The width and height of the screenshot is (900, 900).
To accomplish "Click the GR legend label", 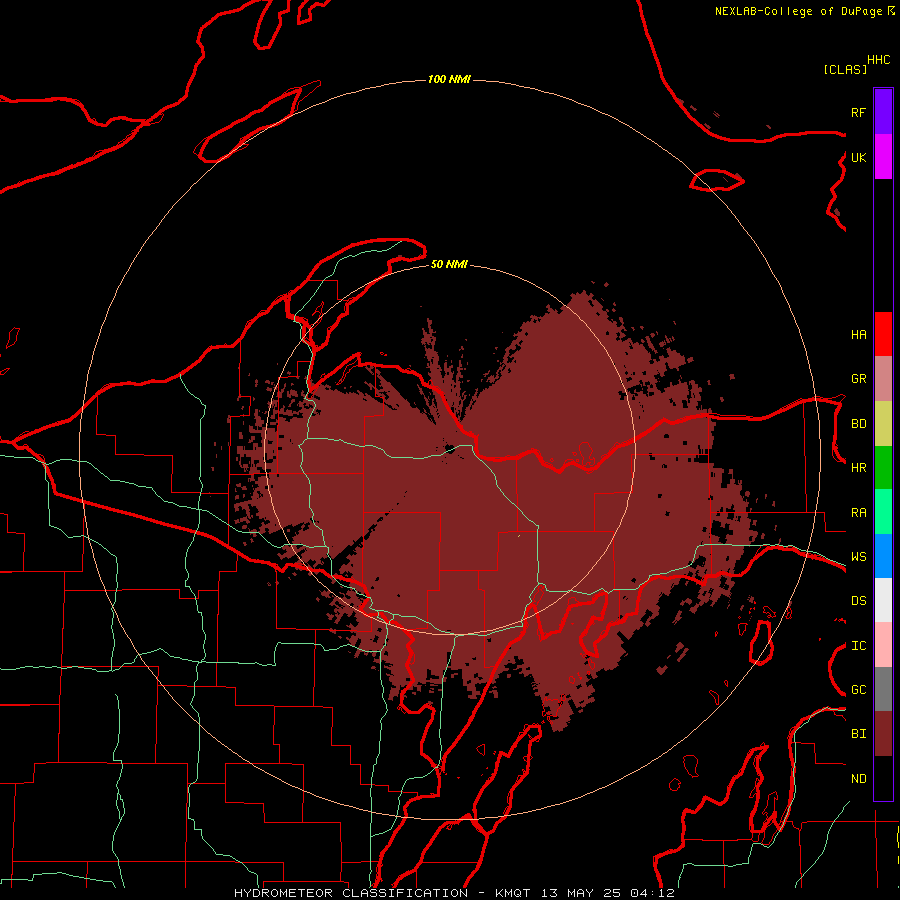I will [858, 379].
